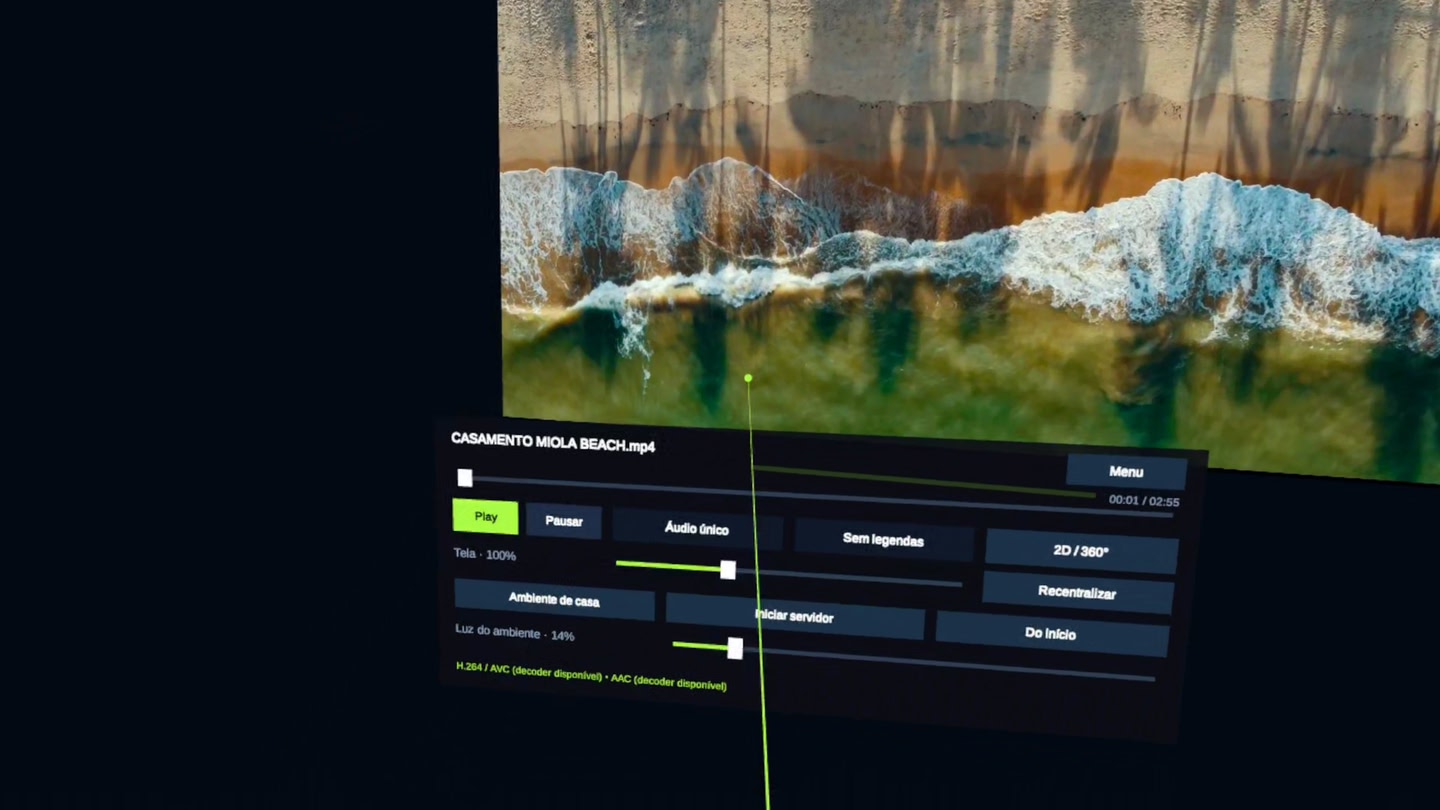This screenshot has width=1440, height=810.
Task: Click the Luz do ambiente slider handle
Action: click(735, 648)
